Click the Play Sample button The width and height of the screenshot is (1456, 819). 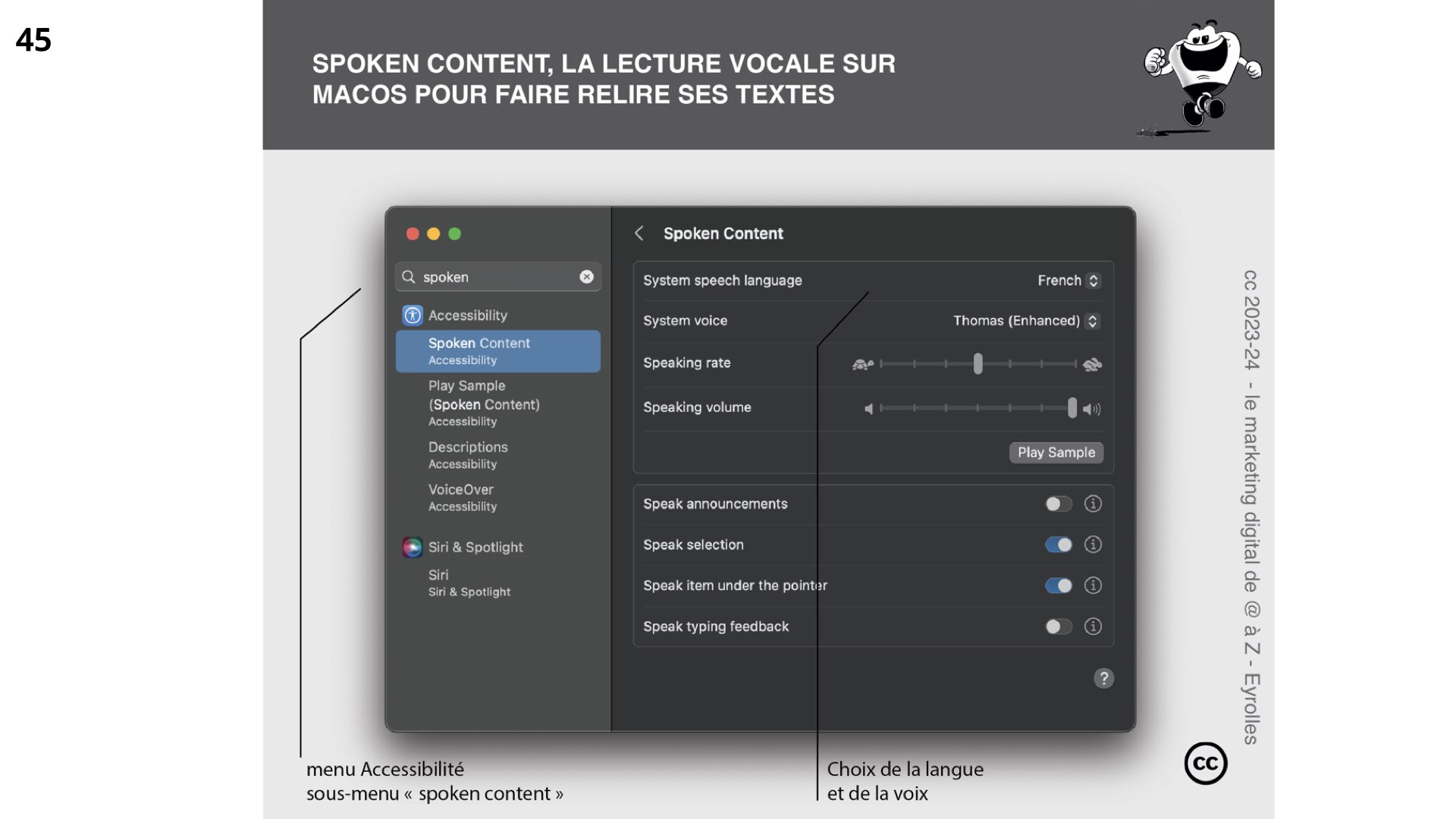tap(1056, 452)
